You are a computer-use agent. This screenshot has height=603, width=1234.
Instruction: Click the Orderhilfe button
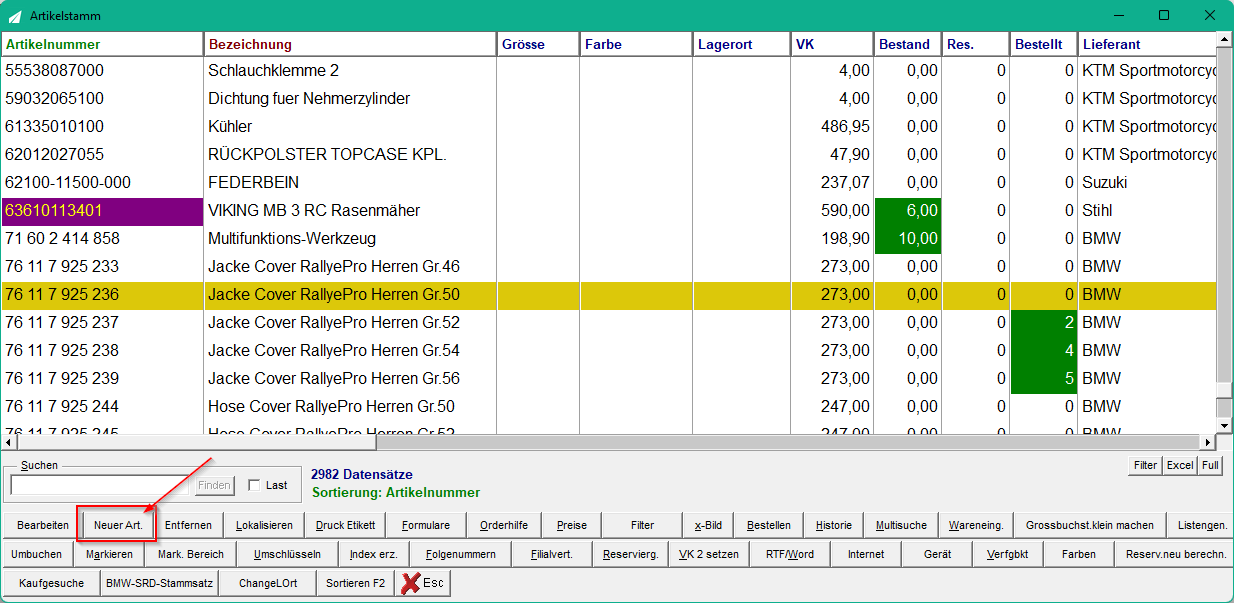505,525
